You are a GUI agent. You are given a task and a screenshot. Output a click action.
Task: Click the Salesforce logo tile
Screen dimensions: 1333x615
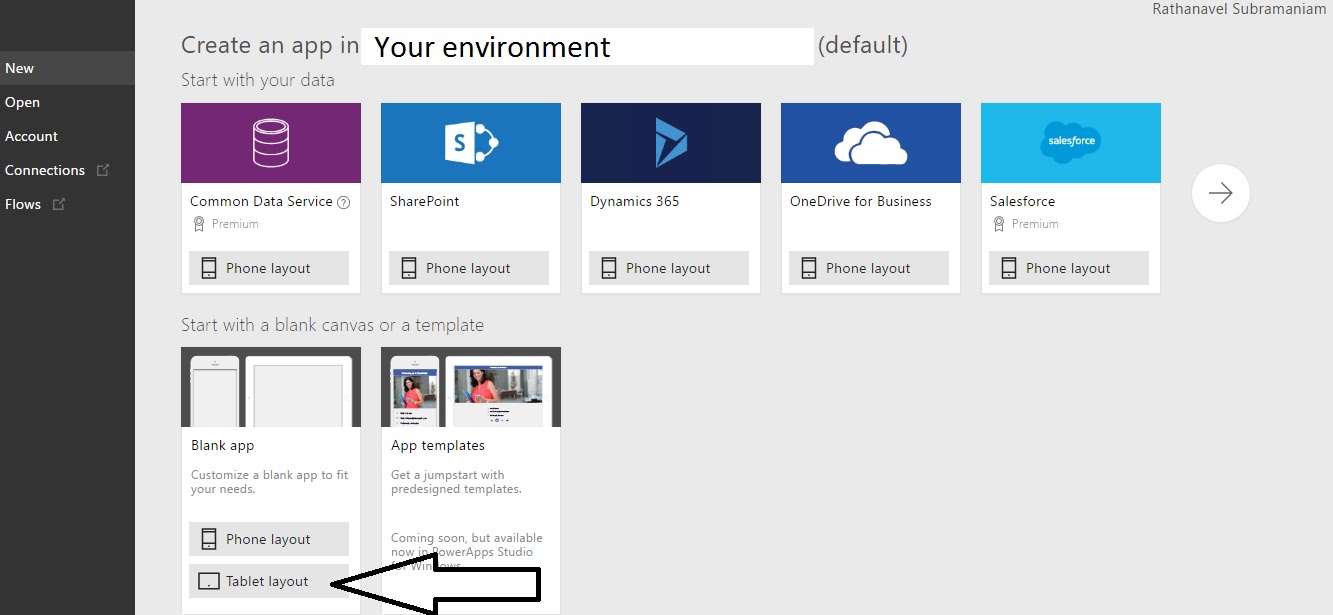(1071, 143)
